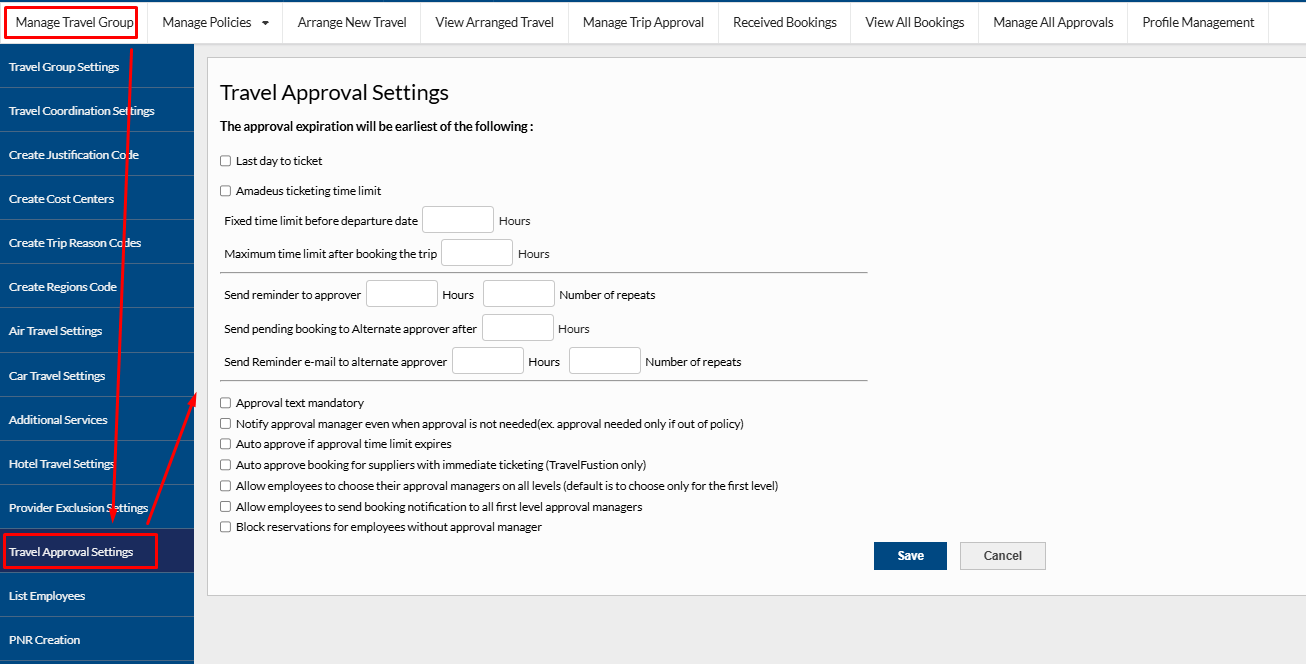Select Travel Coordination Settings sidebar item
Viewport: 1306px width, 664px height.
97,111
